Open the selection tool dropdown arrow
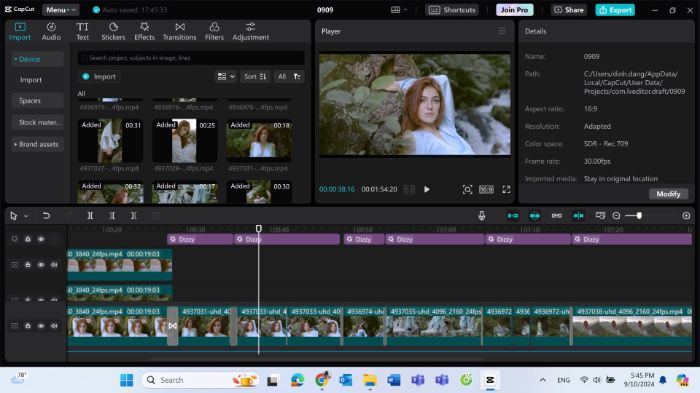 tap(26, 216)
